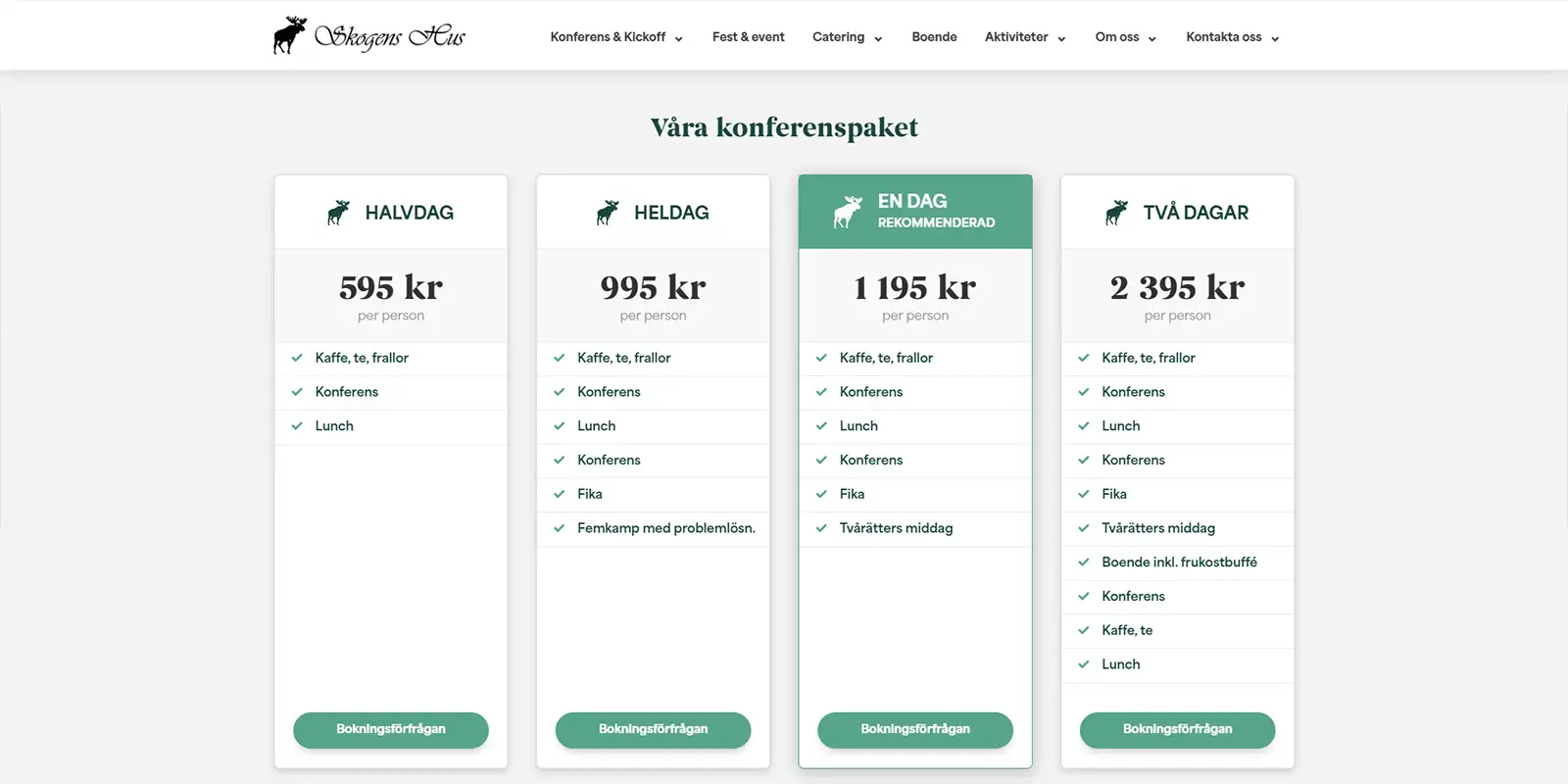The image size is (1568, 784).
Task: Click checkmark beside Fika in HELDAG card
Action: (560, 494)
